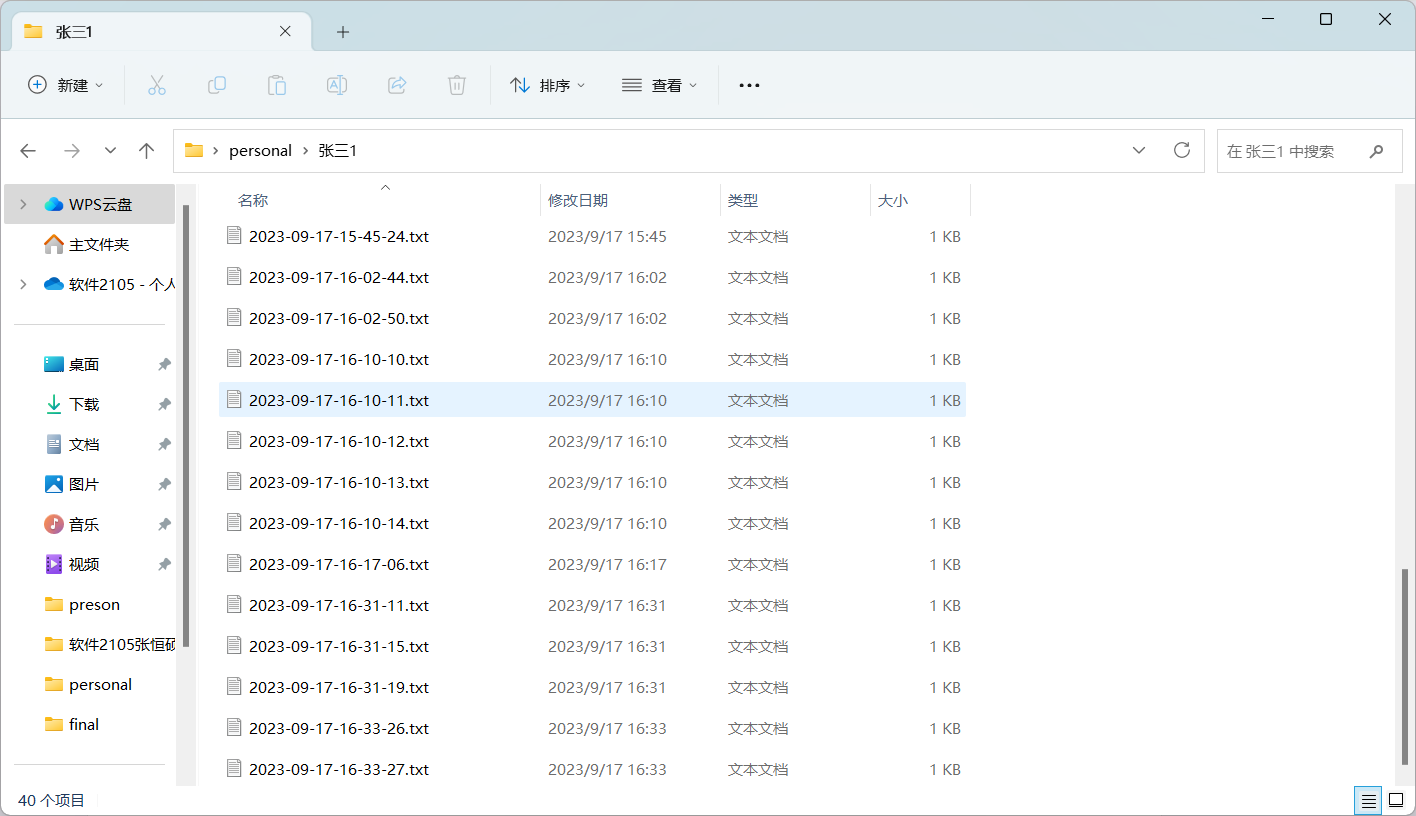Click file icon of 2023-09-17-16-31-11.txt

pyautogui.click(x=235, y=605)
